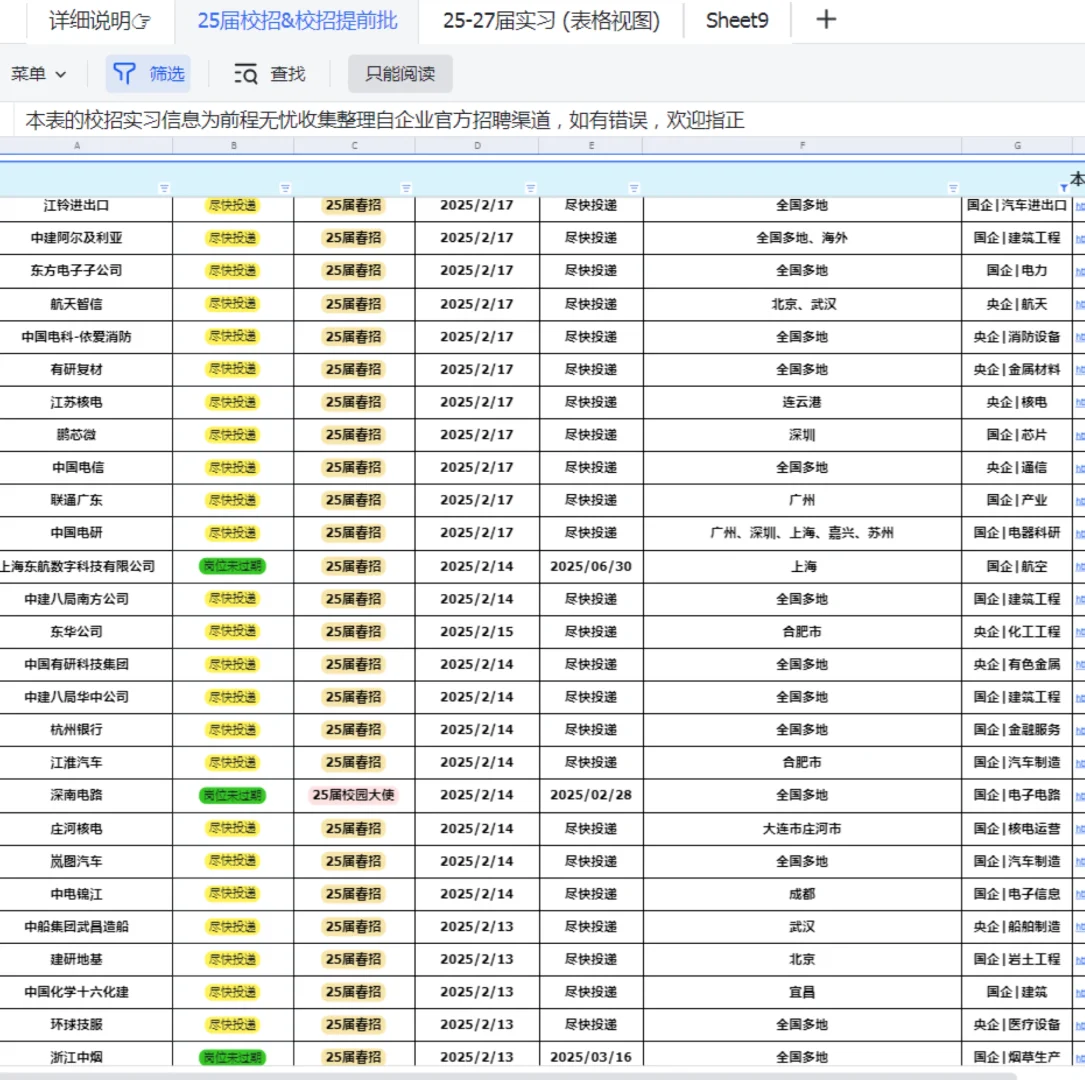
Task: Open column C filter icon
Action: click(406, 188)
